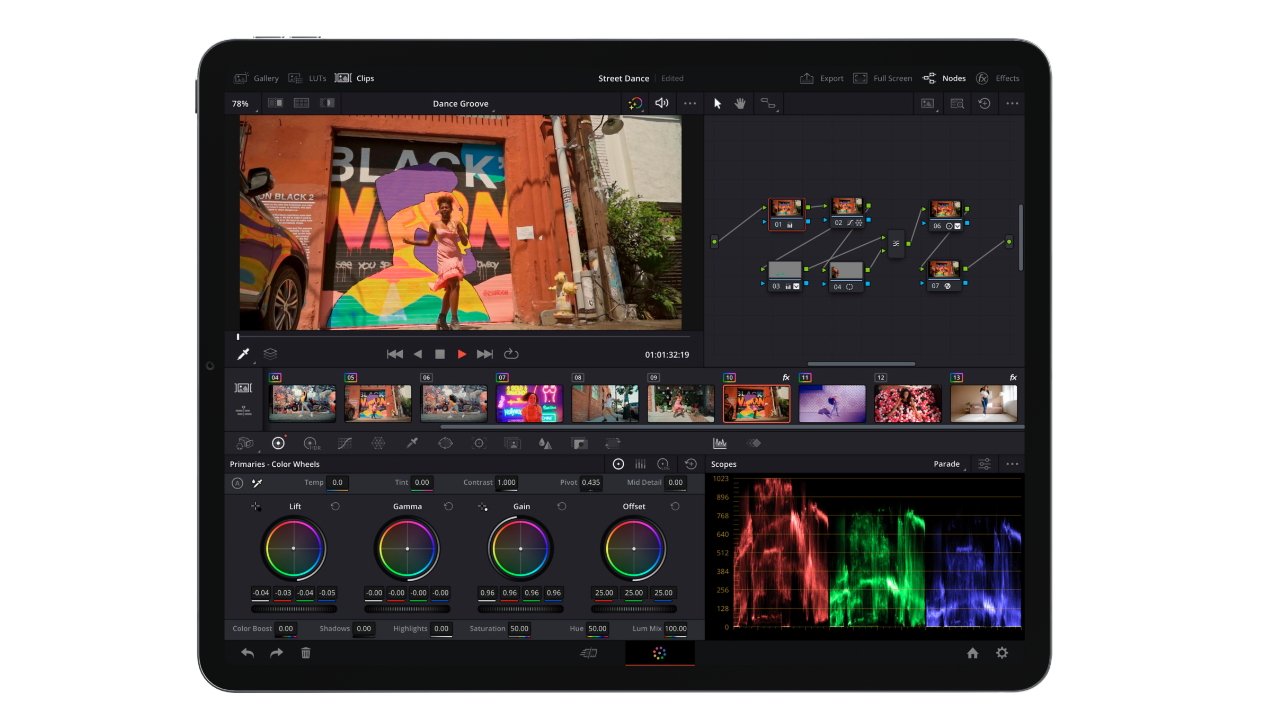This screenshot has height=720, width=1280.
Task: Open the viewer zoom 78% dropdown
Action: click(241, 104)
